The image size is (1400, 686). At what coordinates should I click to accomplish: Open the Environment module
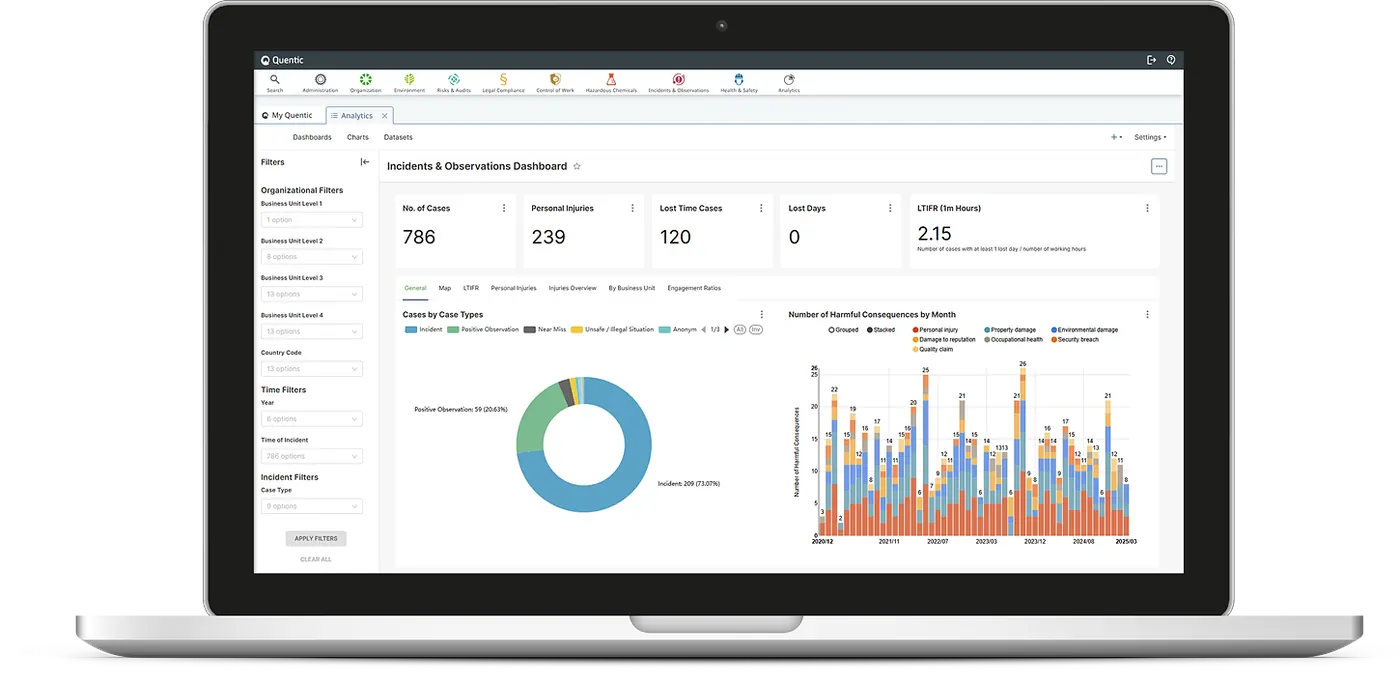(409, 82)
